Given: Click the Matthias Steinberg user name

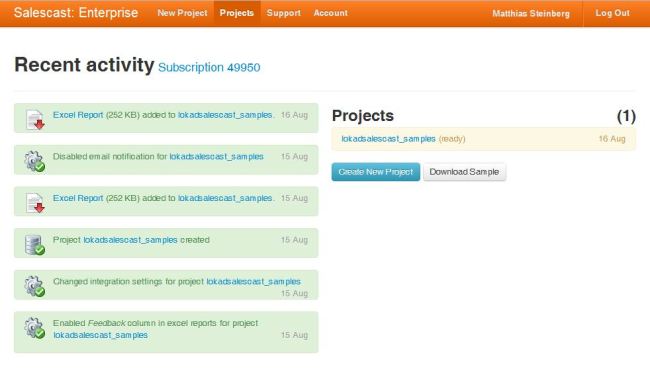Looking at the screenshot, I should [531, 13].
